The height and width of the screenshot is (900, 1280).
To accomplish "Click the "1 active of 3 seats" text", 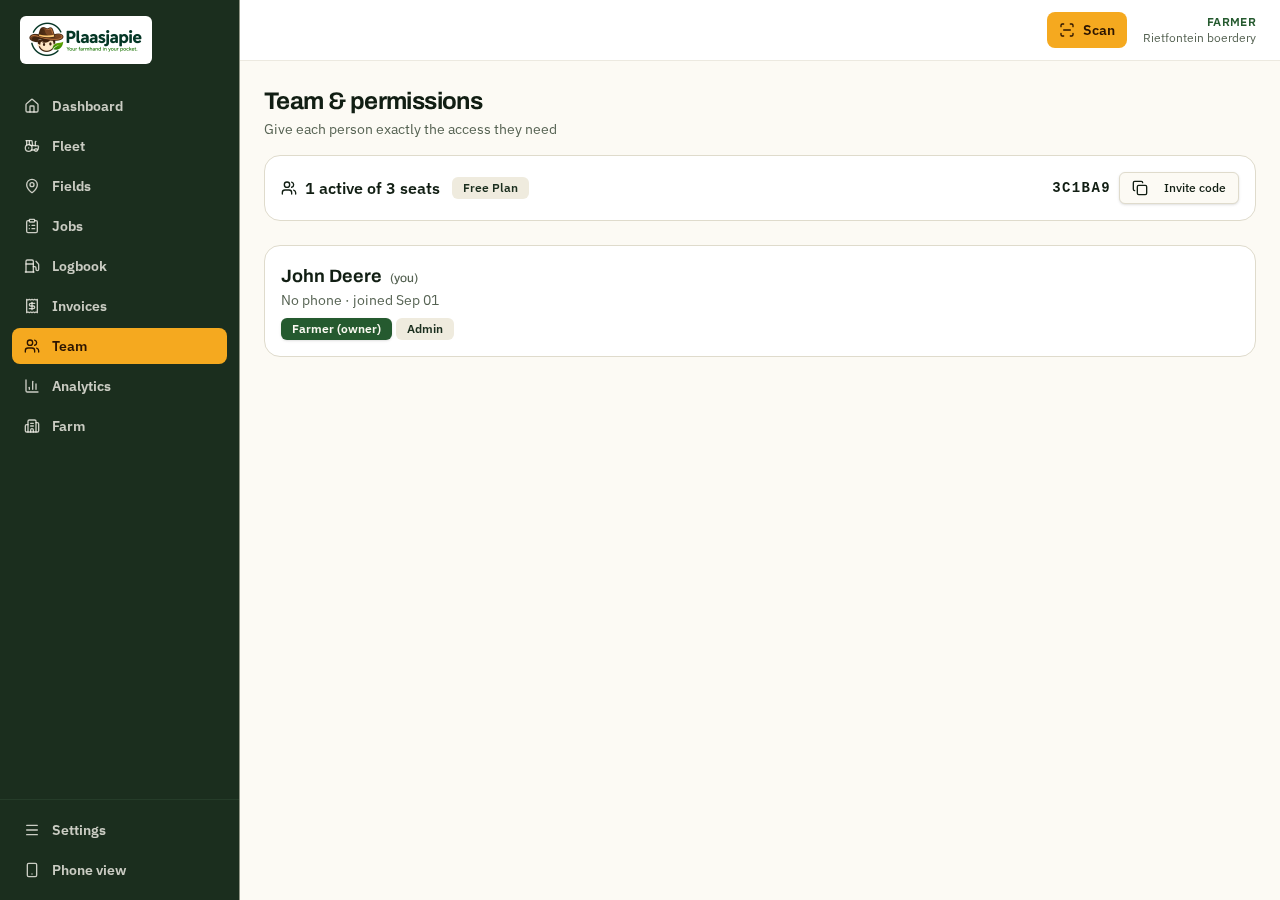I will 372,188.
